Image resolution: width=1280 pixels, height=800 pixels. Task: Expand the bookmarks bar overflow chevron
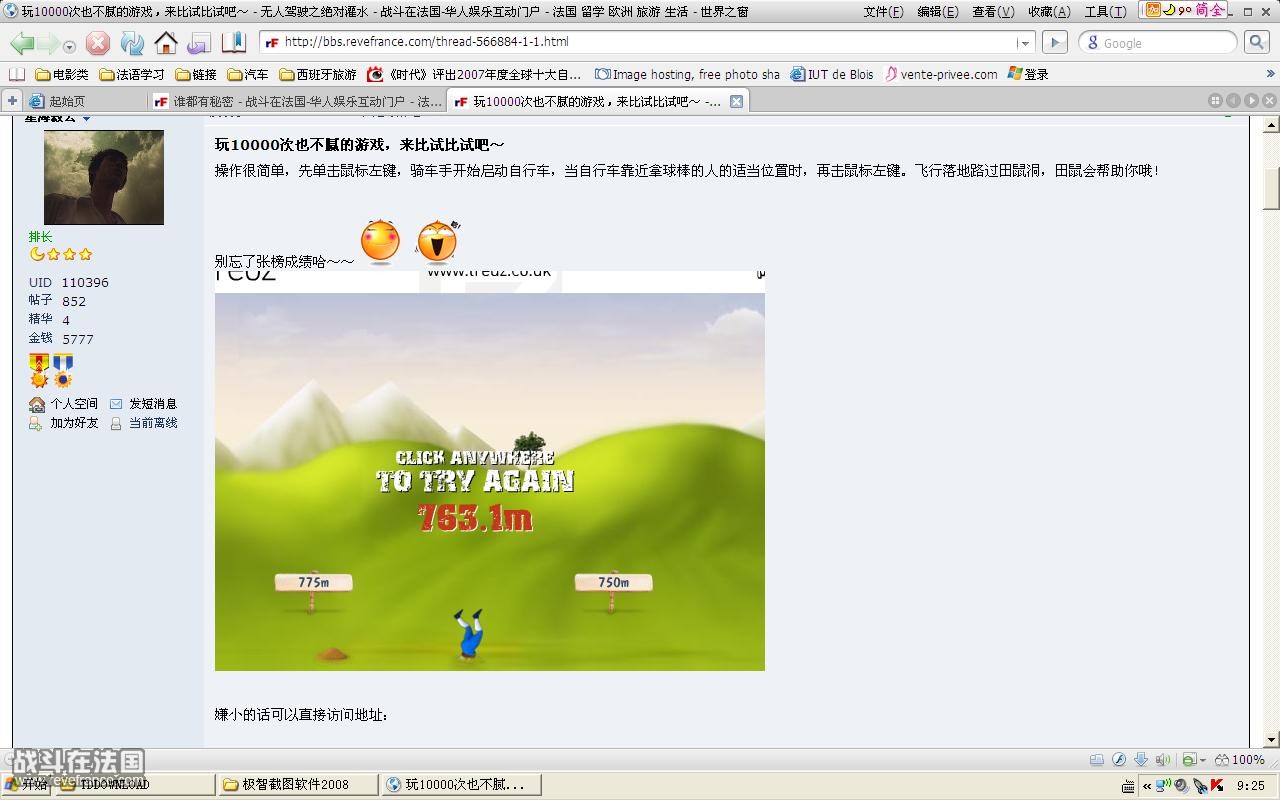coord(1271,74)
